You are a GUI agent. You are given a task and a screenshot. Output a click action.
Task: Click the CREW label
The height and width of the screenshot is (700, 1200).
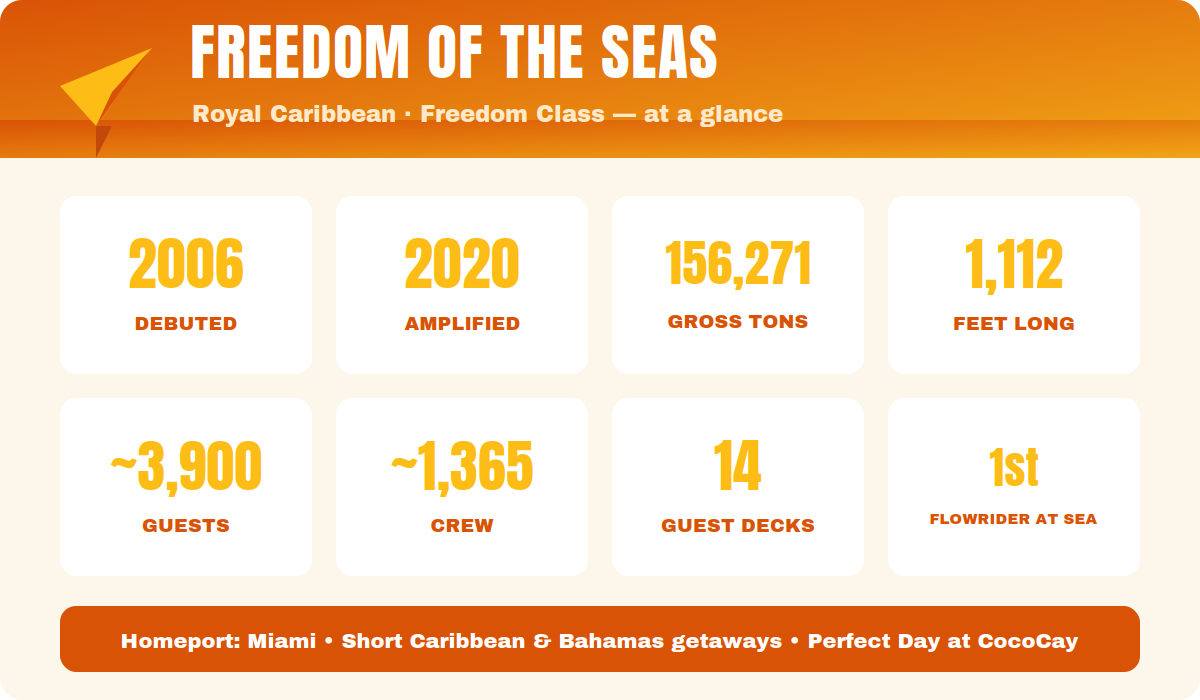(x=462, y=526)
